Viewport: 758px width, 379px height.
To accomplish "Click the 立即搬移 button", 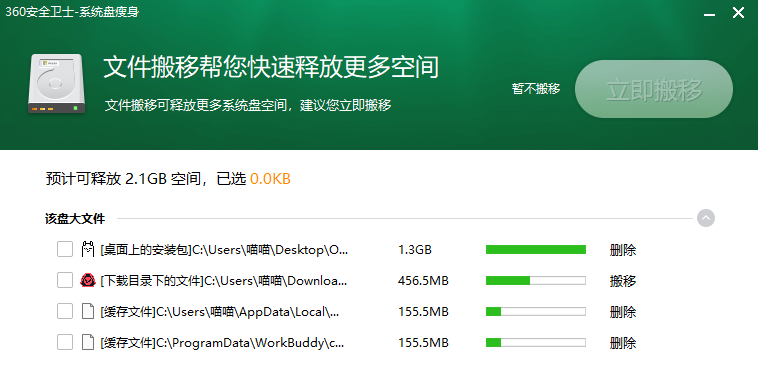I will coord(654,89).
